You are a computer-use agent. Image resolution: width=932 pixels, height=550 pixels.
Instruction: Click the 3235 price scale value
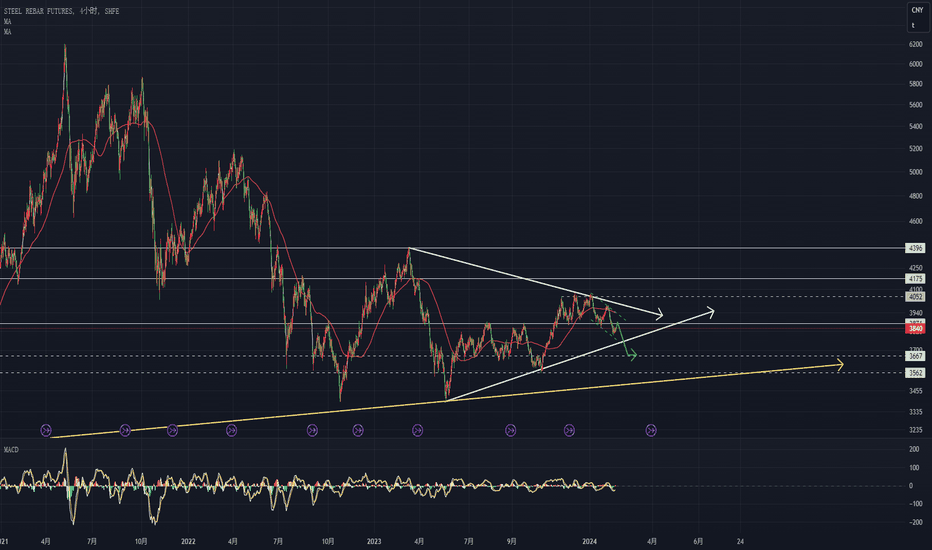coord(915,430)
